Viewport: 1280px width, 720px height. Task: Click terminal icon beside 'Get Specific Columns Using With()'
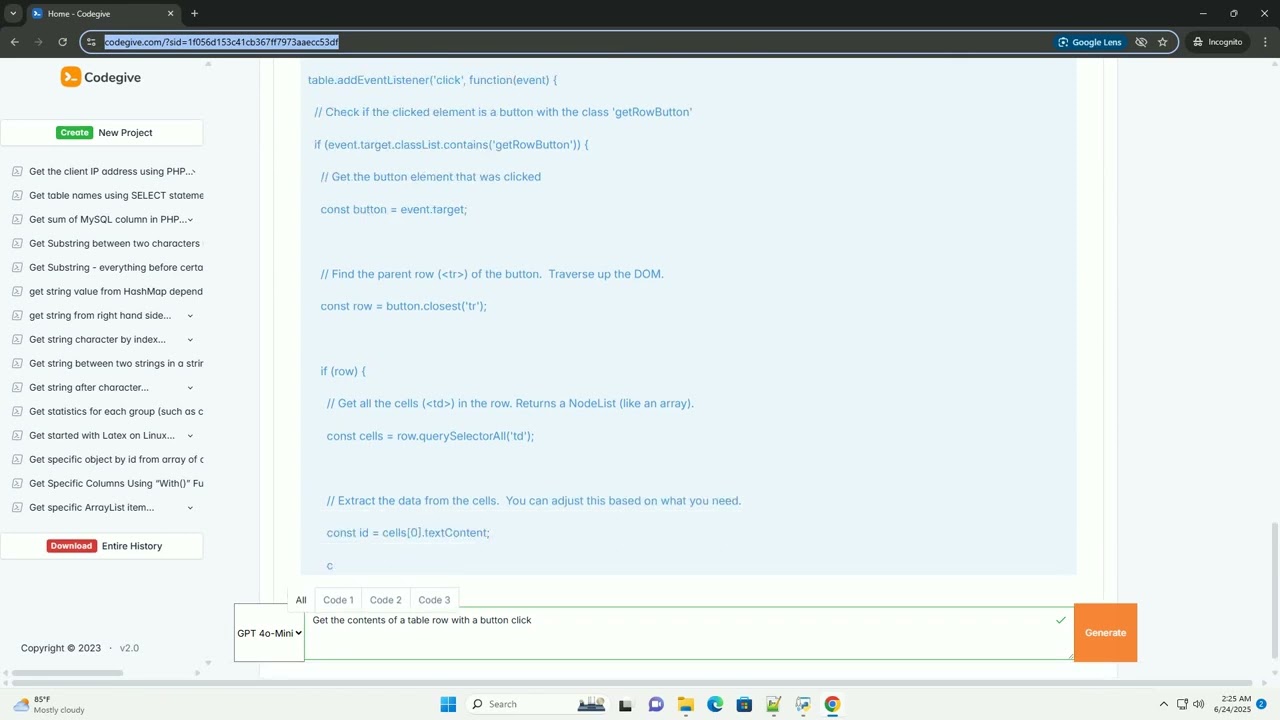pyautogui.click(x=17, y=483)
